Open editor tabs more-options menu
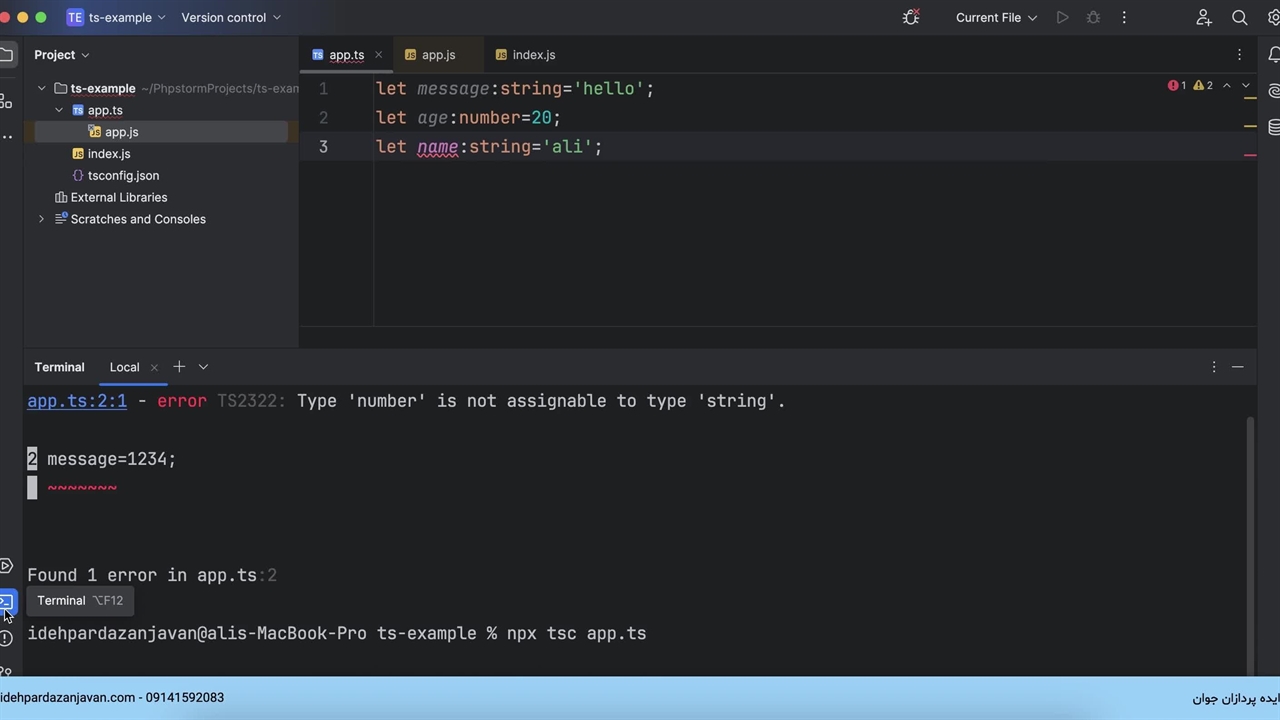Screen dimensions: 1280x720 [x=1239, y=55]
